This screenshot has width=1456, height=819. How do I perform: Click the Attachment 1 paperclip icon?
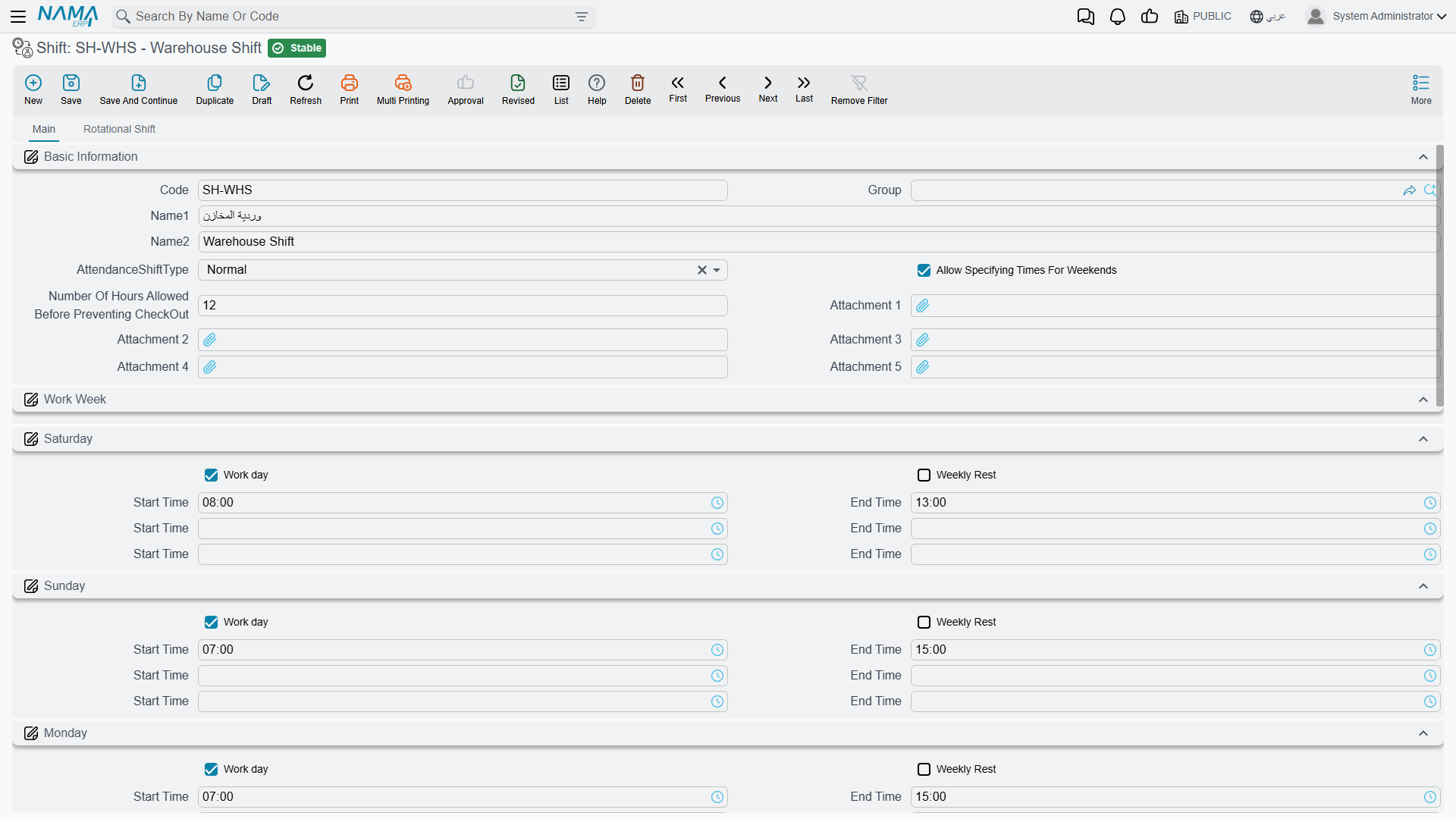[923, 306]
